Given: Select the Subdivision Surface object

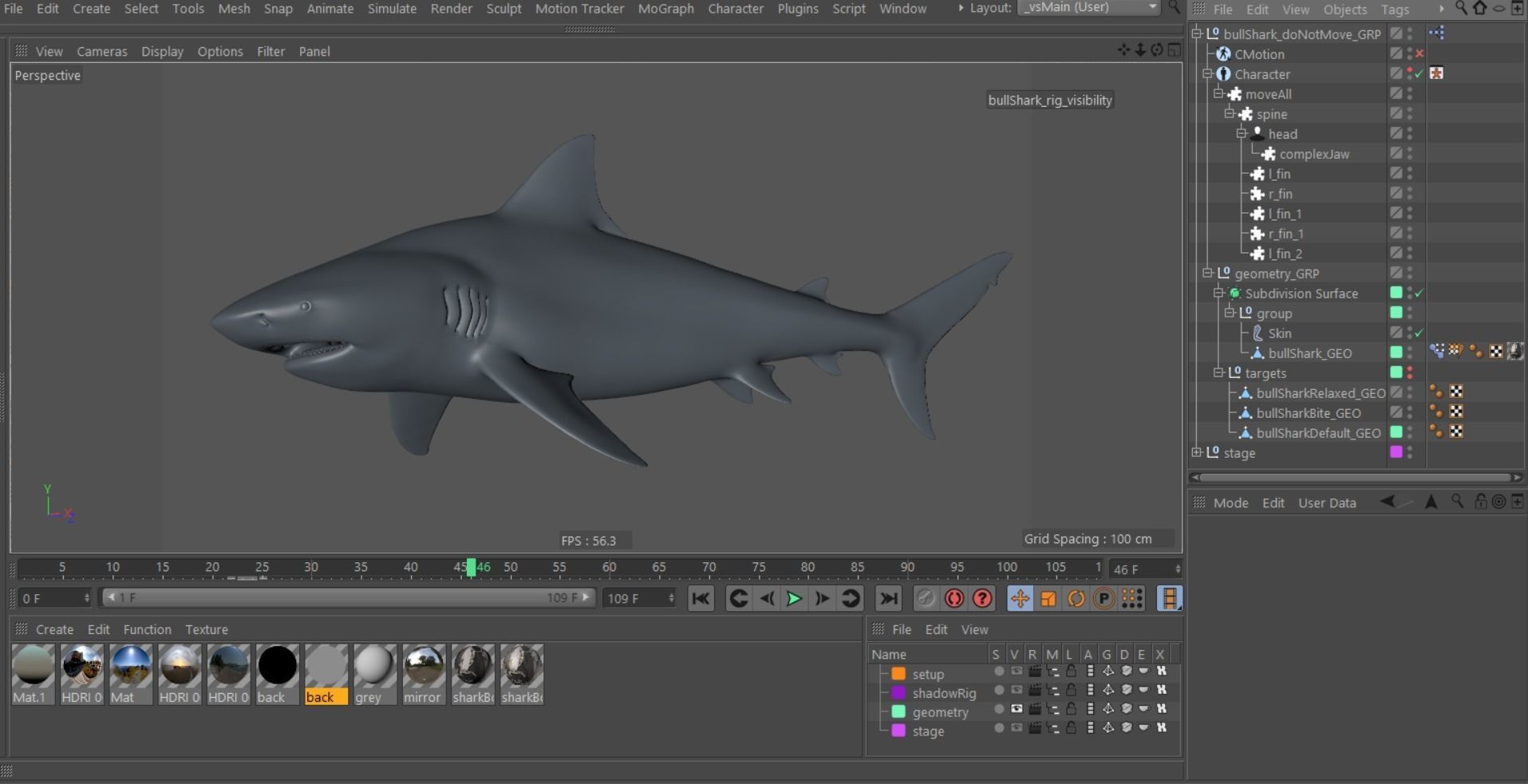Looking at the screenshot, I should [1301, 294].
